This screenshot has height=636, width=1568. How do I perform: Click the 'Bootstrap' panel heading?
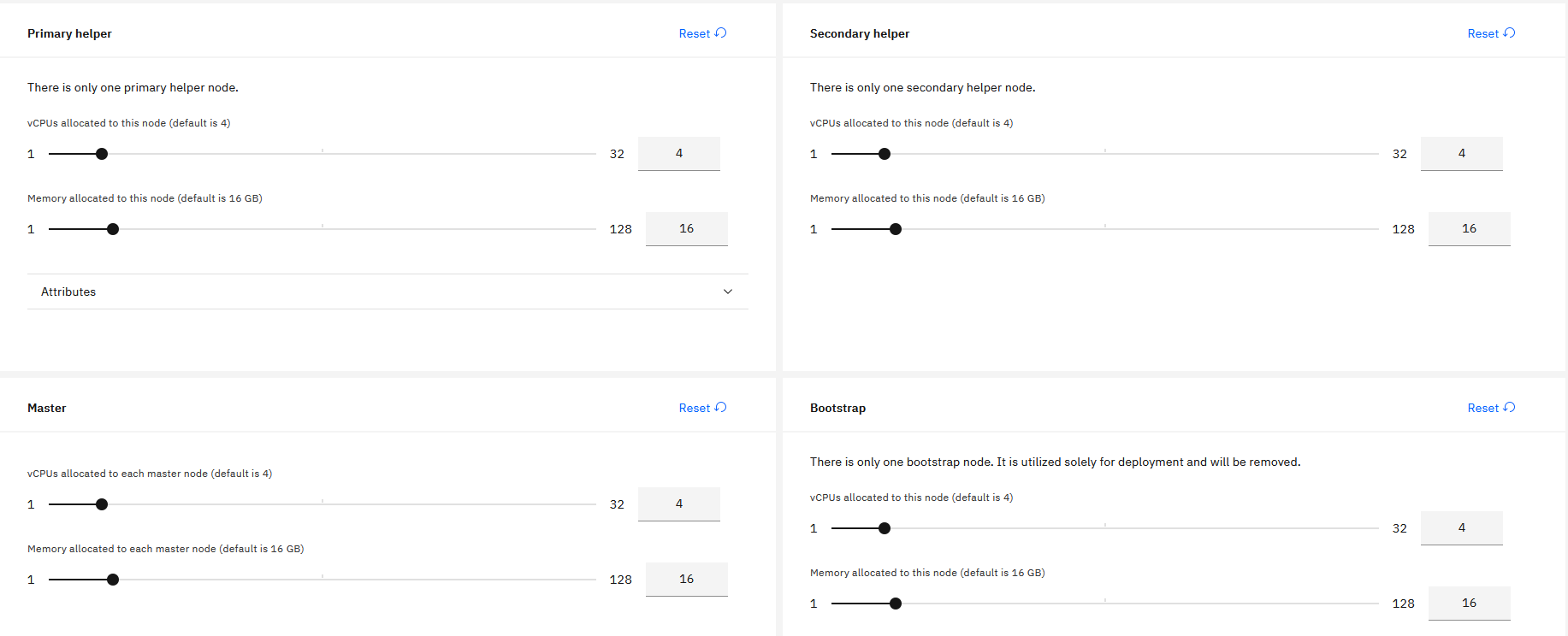coord(838,408)
